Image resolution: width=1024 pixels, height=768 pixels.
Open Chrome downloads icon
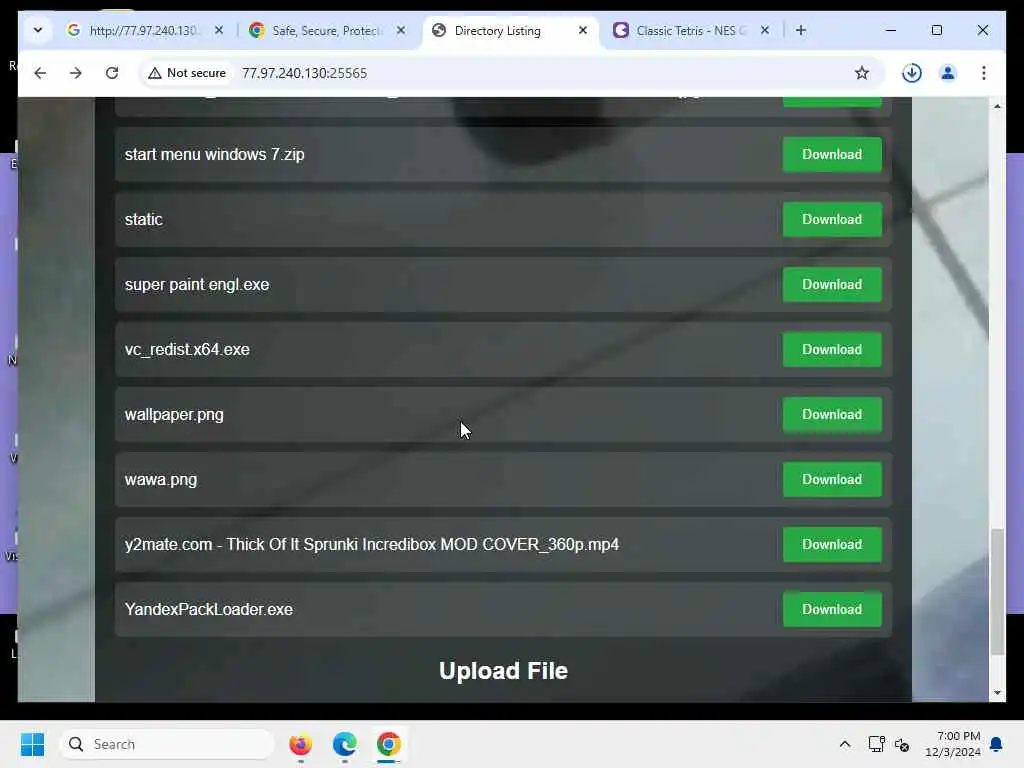pos(912,73)
